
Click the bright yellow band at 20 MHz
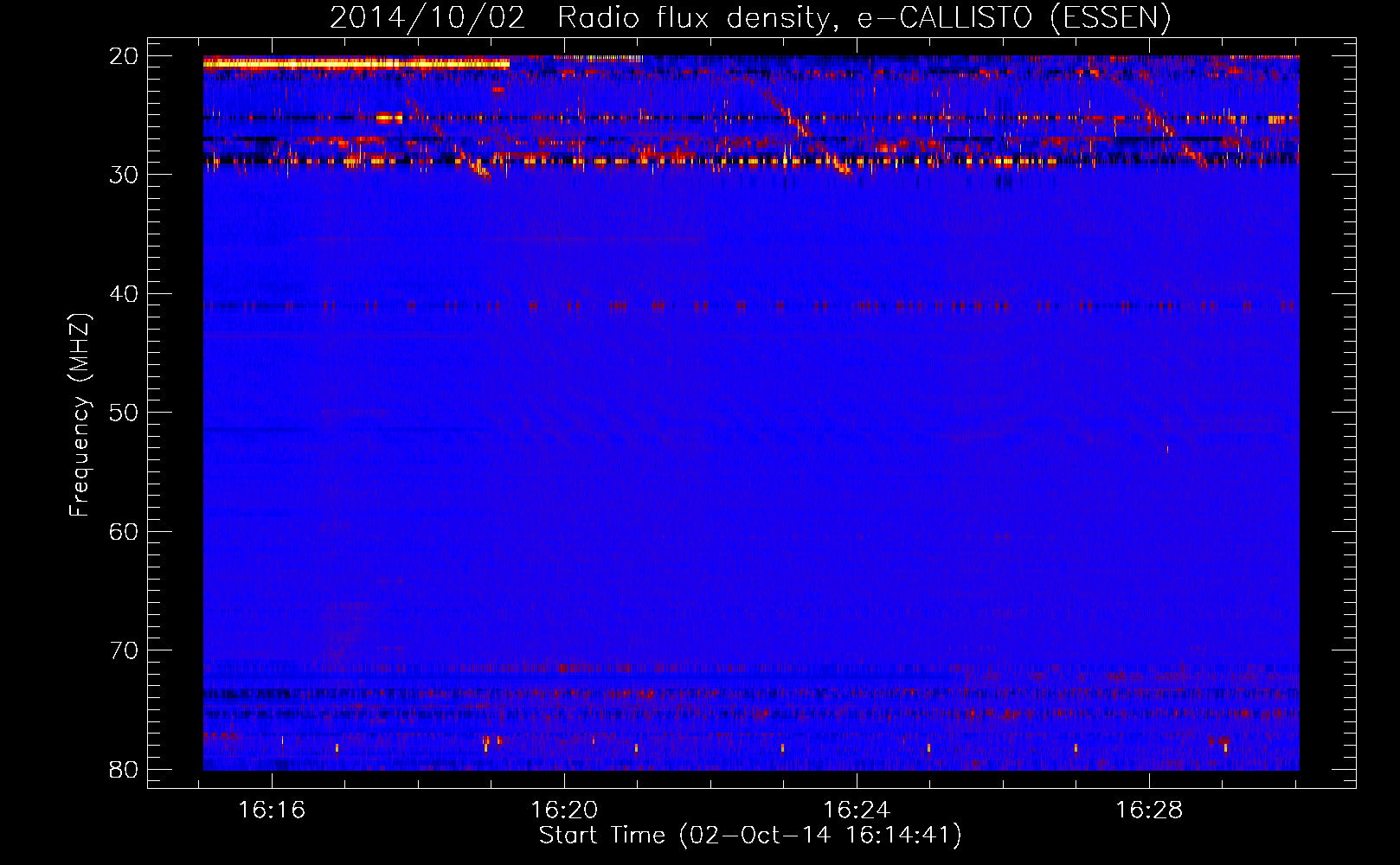click(356, 63)
